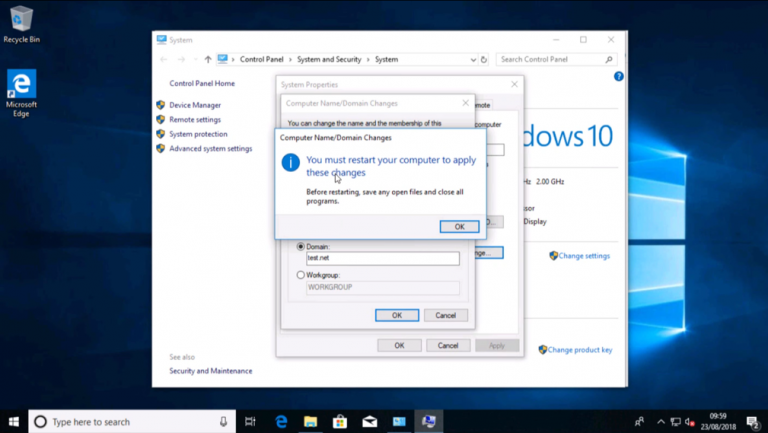Click System in the breadcrumb path
Image resolution: width=768 pixels, height=433 pixels.
[386, 59]
